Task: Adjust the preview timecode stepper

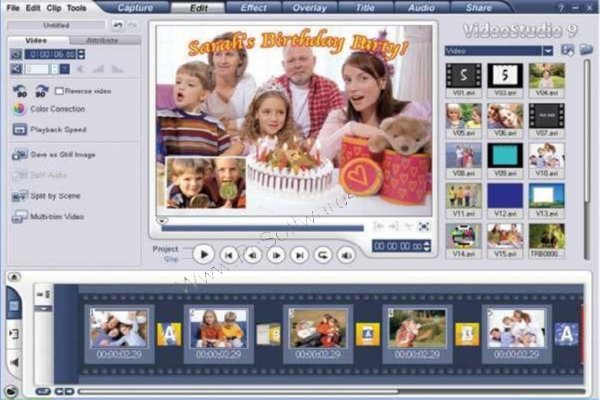Action: point(427,246)
